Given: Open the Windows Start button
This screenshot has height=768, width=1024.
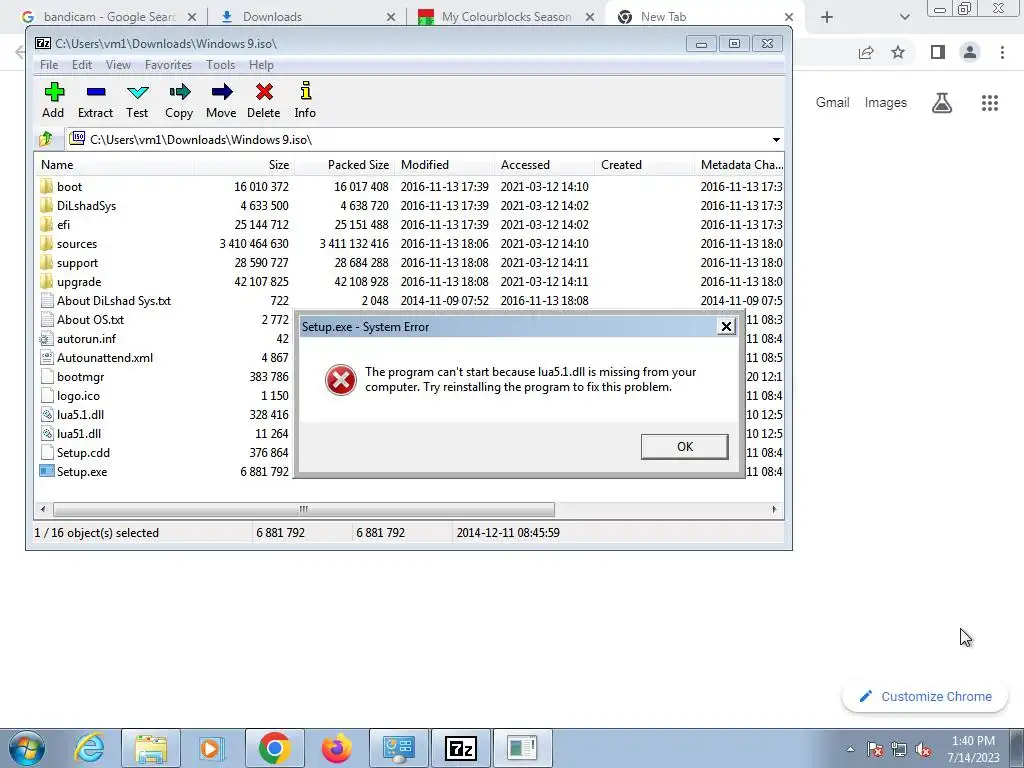Looking at the screenshot, I should pyautogui.click(x=26, y=748).
